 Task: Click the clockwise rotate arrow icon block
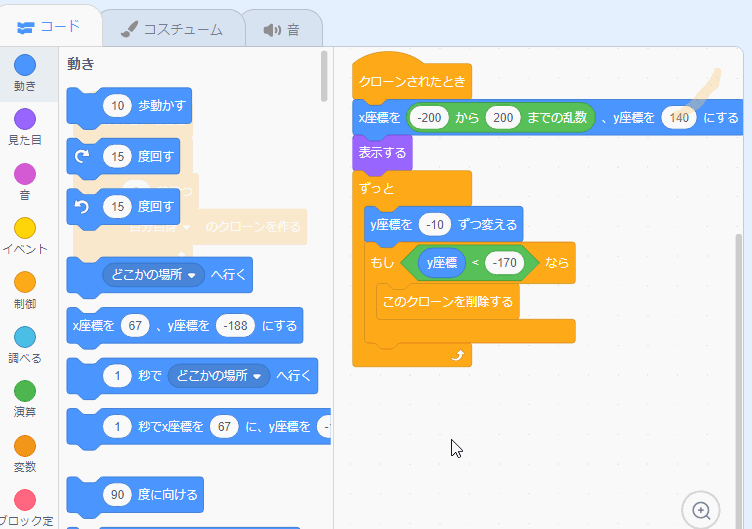pos(82,156)
